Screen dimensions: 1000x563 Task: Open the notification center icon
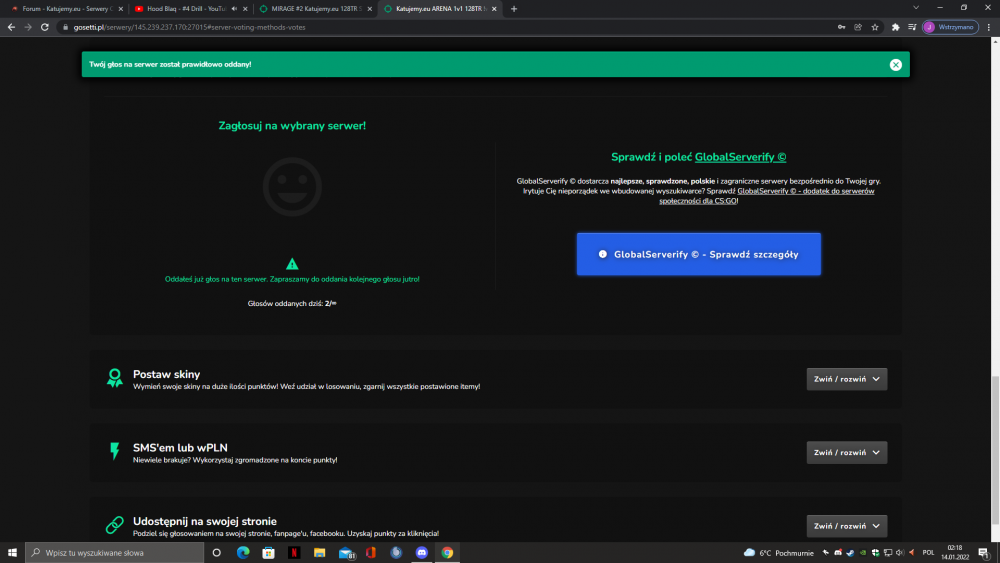[984, 553]
